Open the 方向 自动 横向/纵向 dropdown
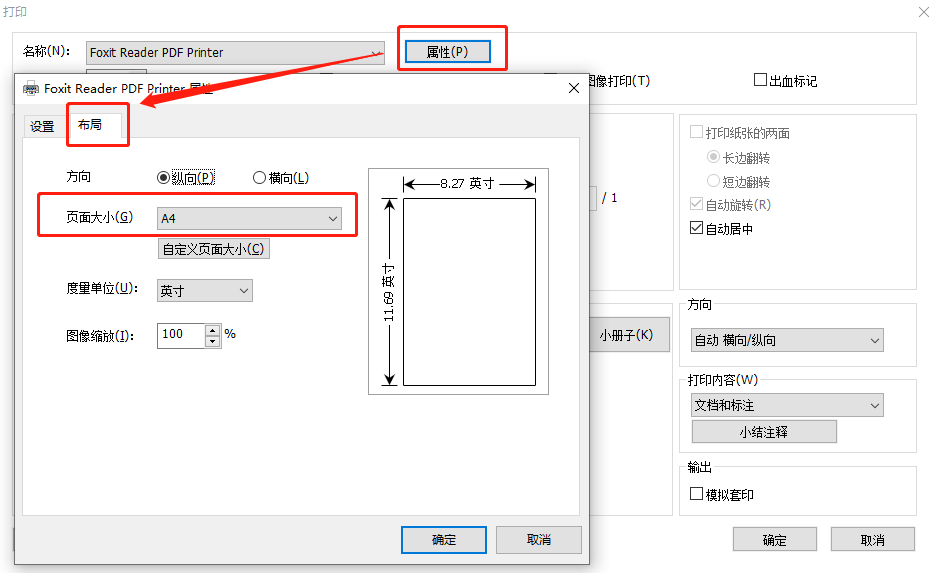 click(x=787, y=340)
